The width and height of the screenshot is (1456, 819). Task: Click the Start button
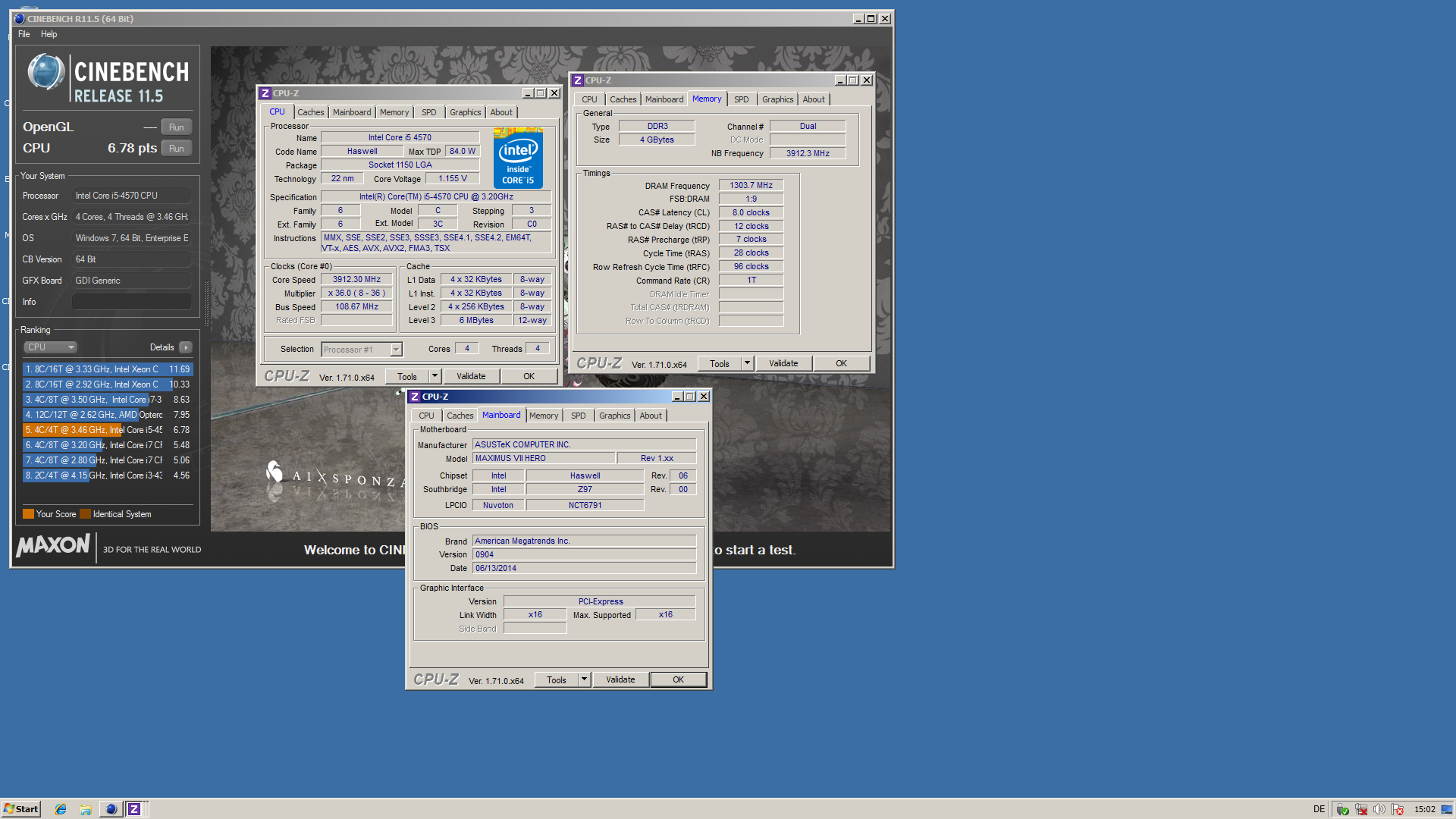click(20, 809)
